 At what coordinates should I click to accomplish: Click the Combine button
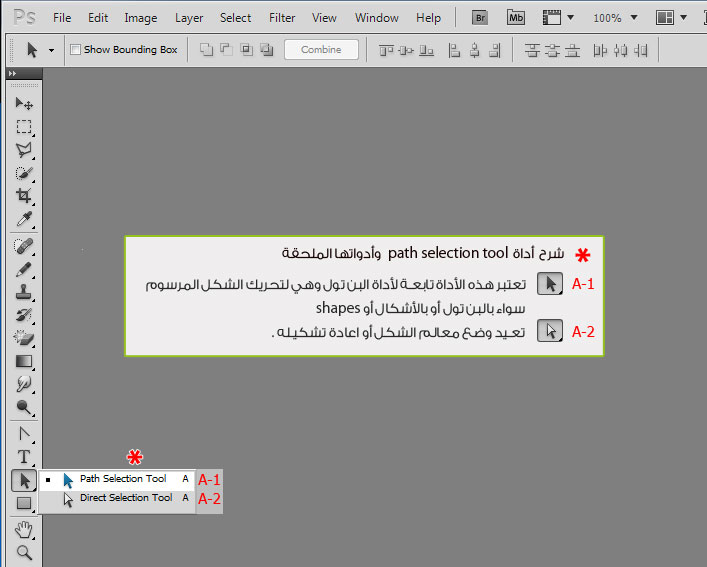point(321,49)
